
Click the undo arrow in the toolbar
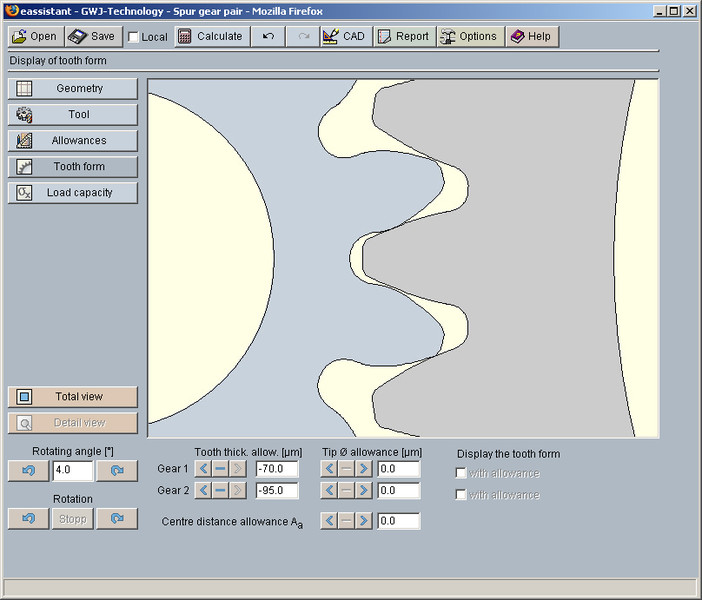[268, 36]
